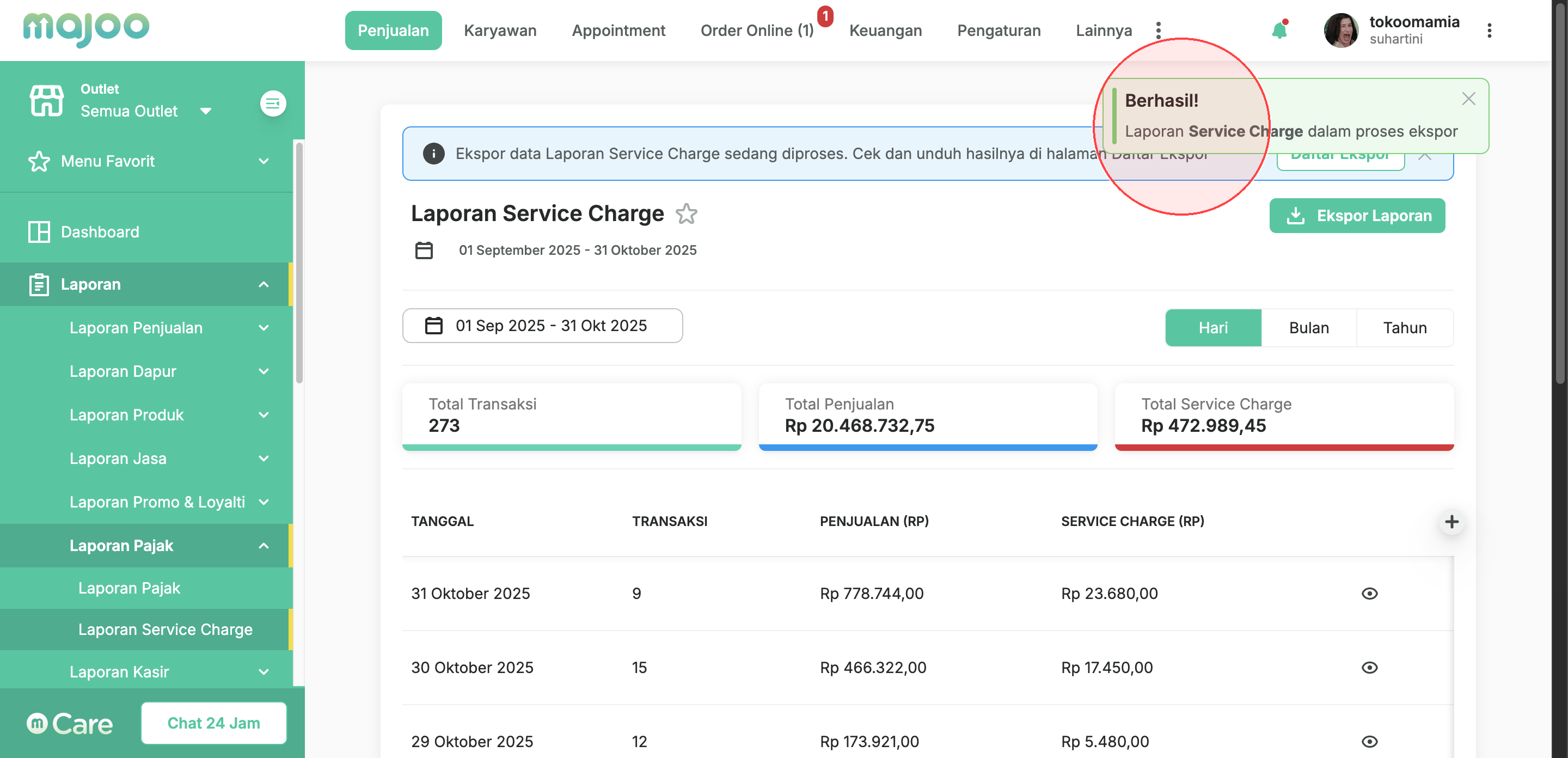Open the Dashboard icon in sidebar
This screenshot has height=758, width=1568.
[x=39, y=232]
